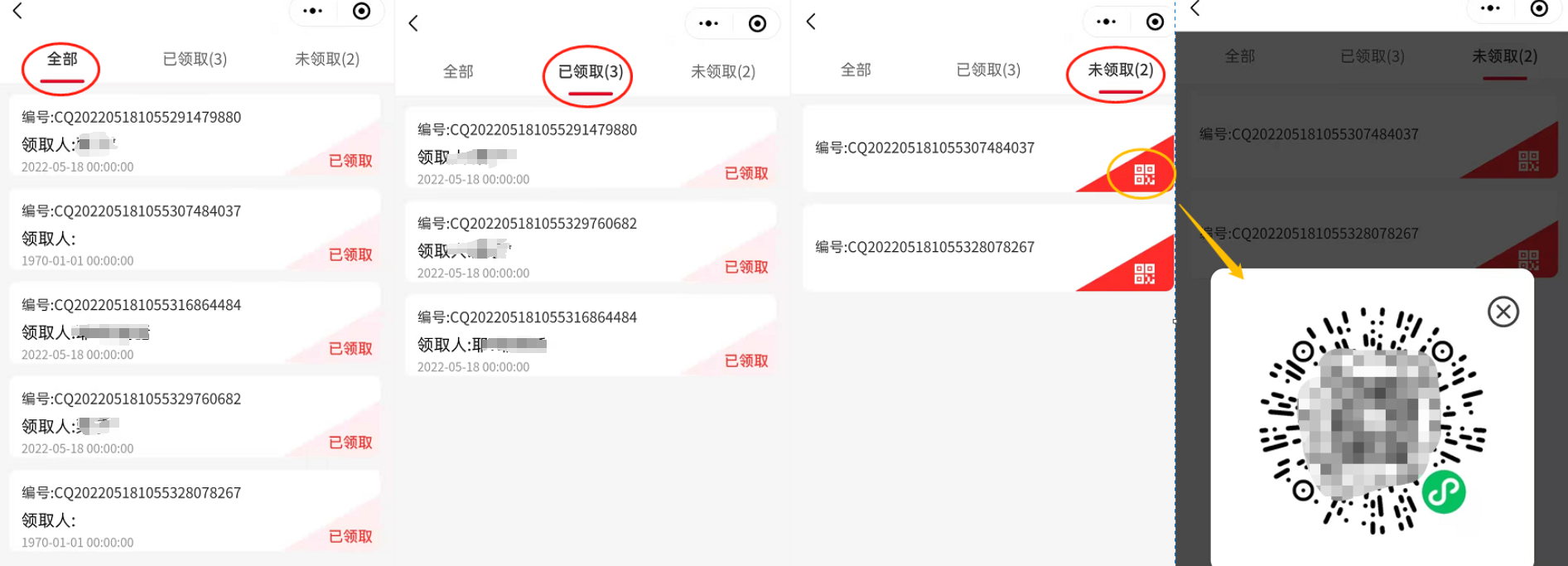
Task: Open first-screen record CQ20220518105531686​4484
Action: 195,324
